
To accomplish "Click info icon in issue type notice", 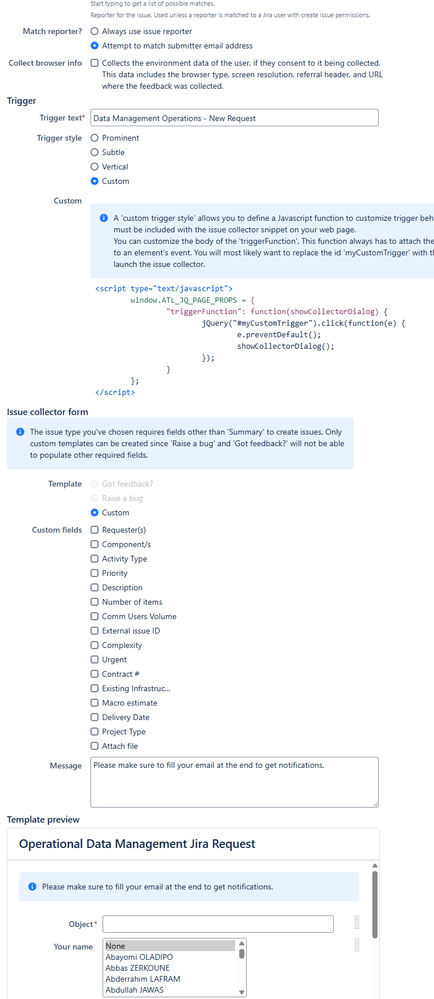I will pos(20,431).
